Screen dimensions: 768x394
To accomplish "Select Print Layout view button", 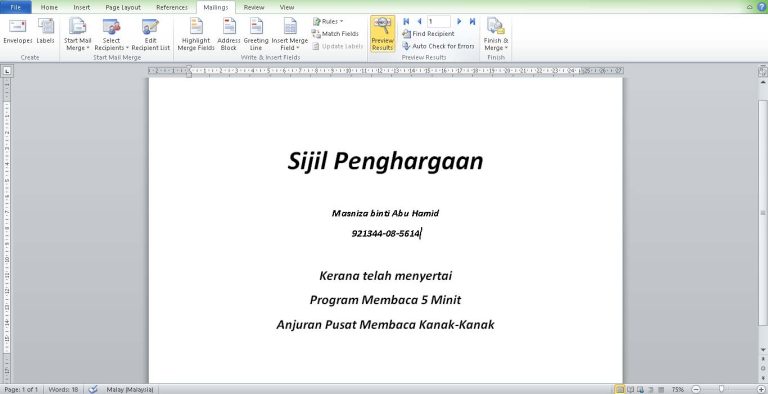I will point(620,390).
